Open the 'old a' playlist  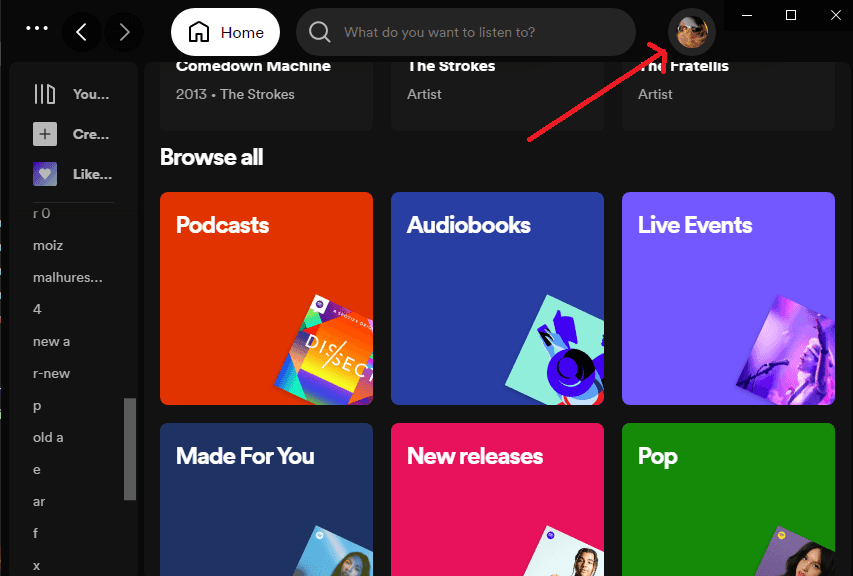[48, 437]
